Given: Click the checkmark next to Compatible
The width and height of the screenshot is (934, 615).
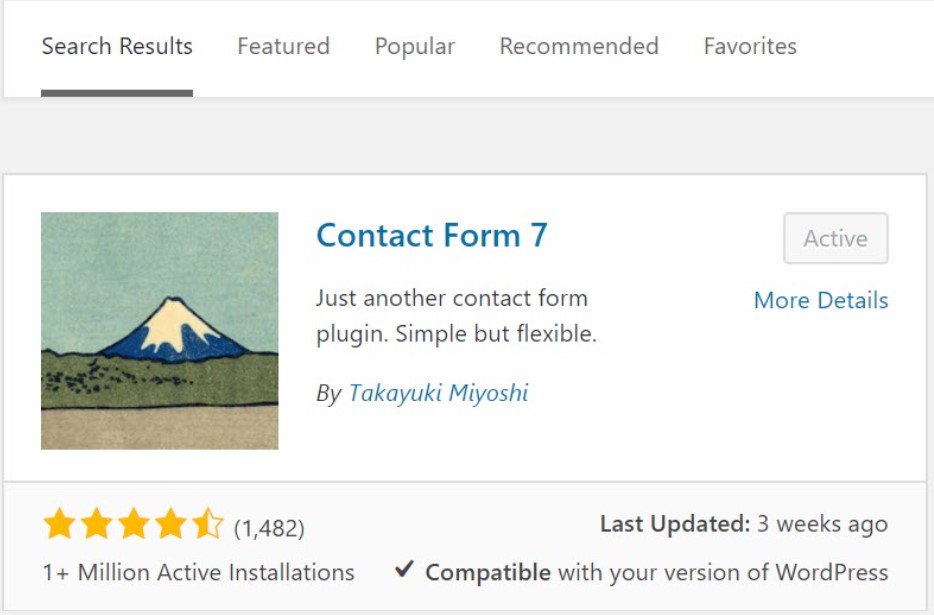Looking at the screenshot, I should [x=404, y=571].
